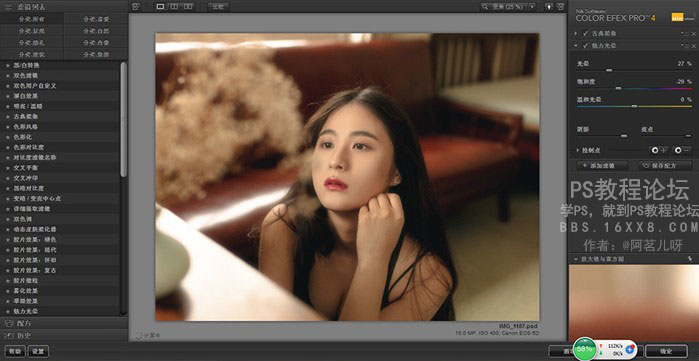Star the 黑/白转换 filter as favorite
699x361 pixels.
[x=8, y=66]
